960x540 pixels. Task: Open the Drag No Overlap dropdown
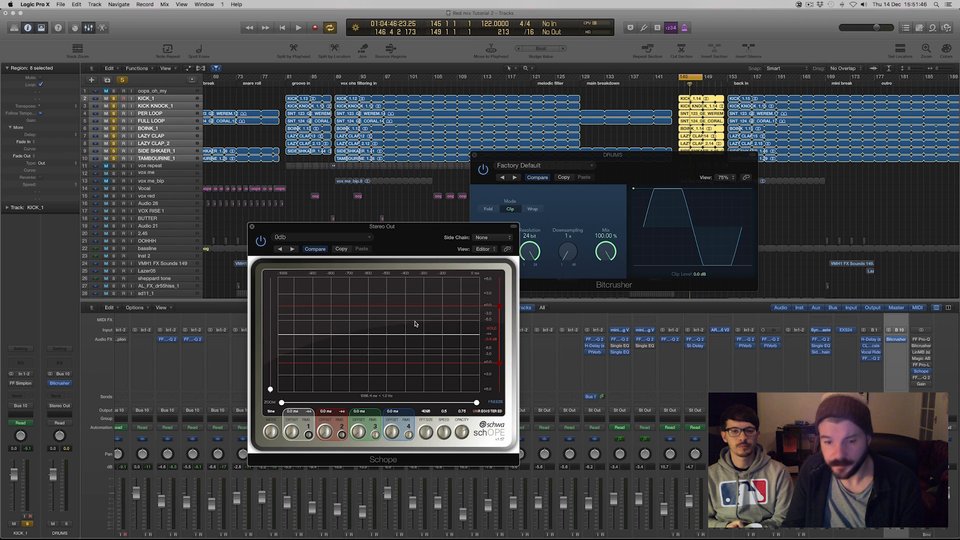[846, 69]
